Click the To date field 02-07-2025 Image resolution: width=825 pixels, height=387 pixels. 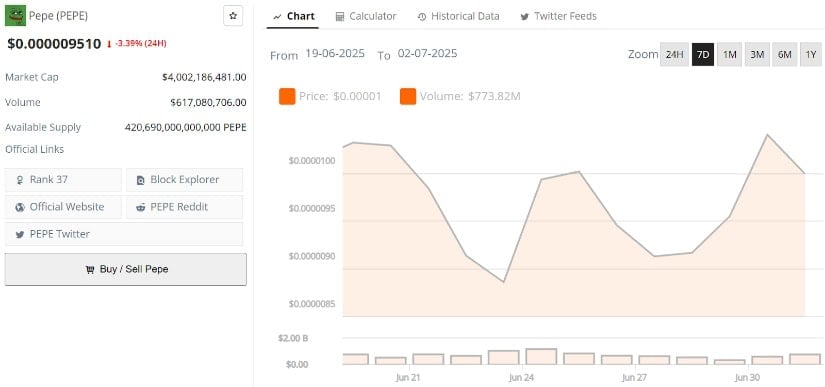point(427,53)
